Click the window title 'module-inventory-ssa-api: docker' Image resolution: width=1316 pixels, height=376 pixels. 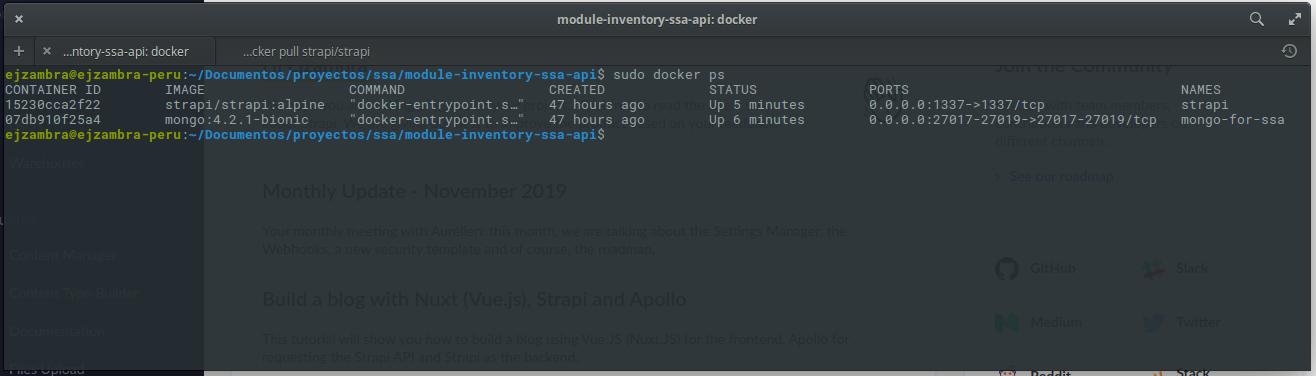coord(657,19)
